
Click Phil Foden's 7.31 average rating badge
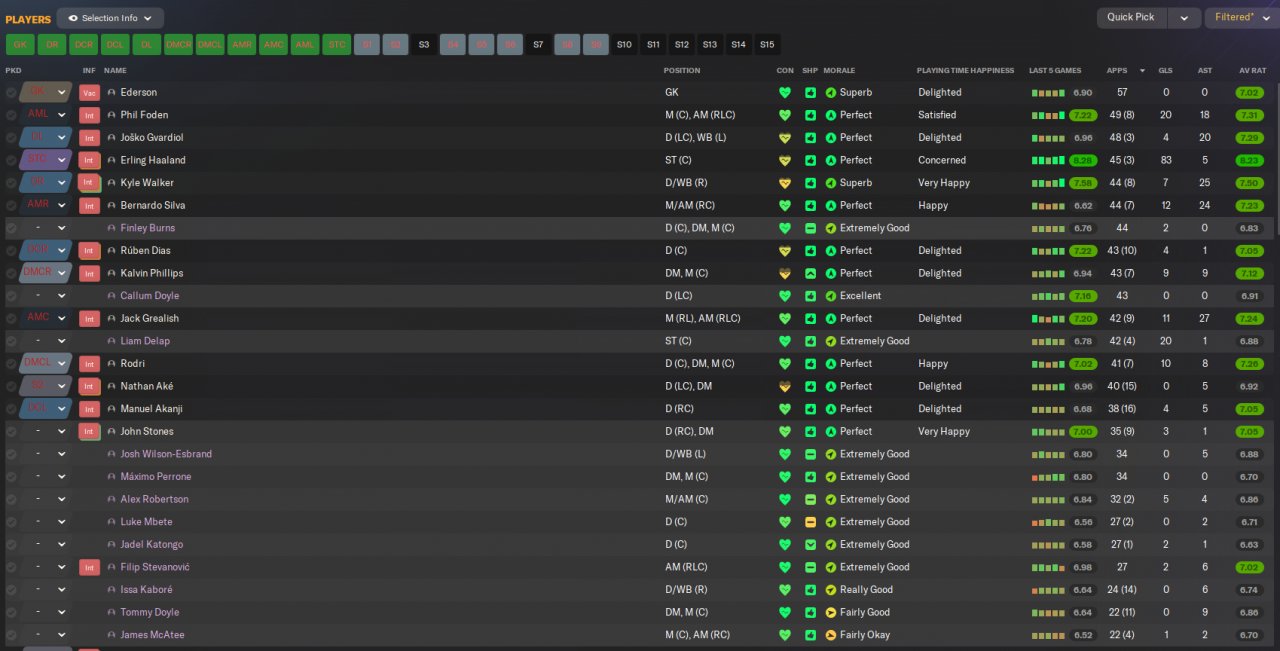click(1249, 115)
